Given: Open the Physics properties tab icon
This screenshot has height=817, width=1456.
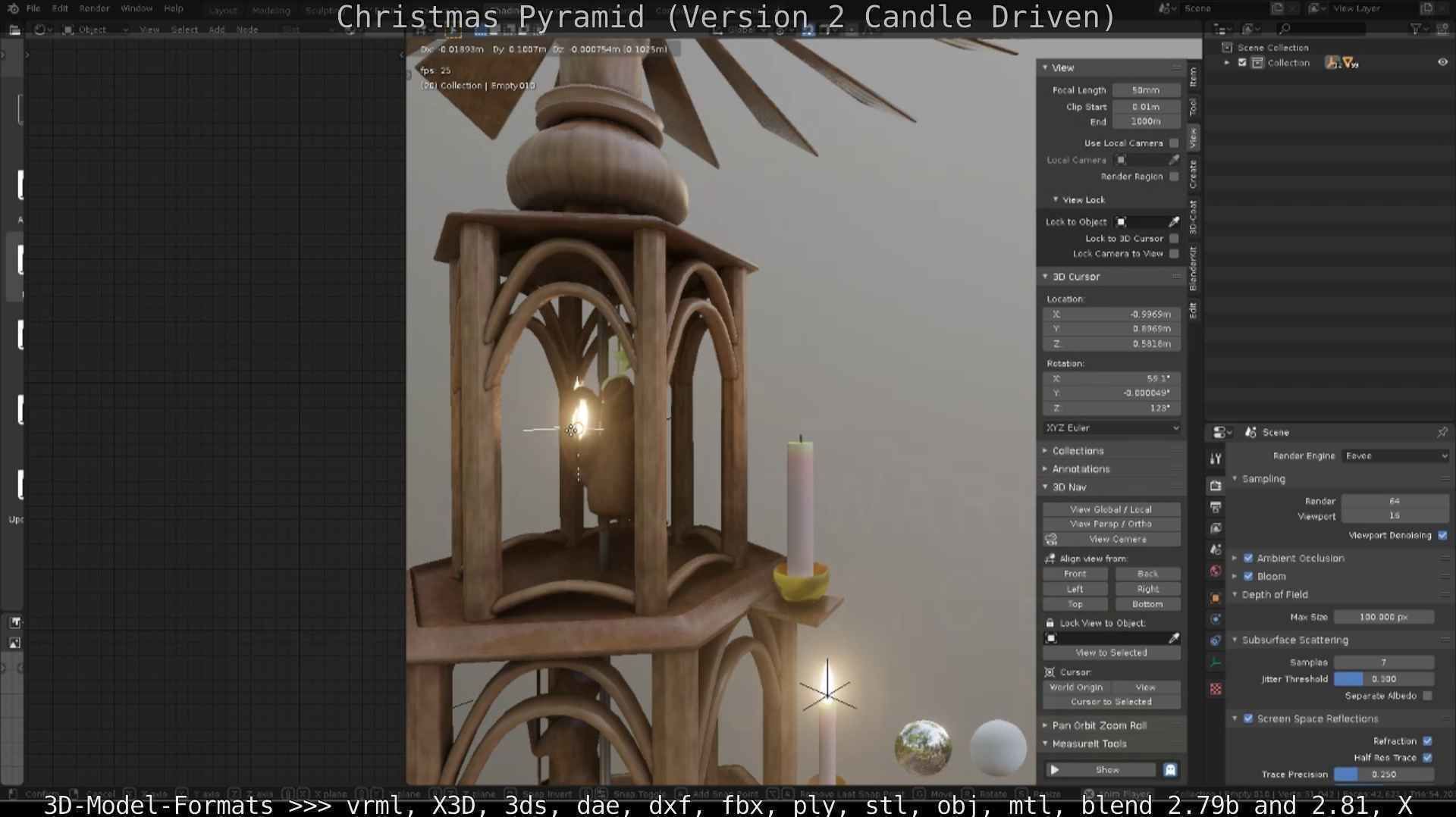Looking at the screenshot, I should [x=1216, y=619].
